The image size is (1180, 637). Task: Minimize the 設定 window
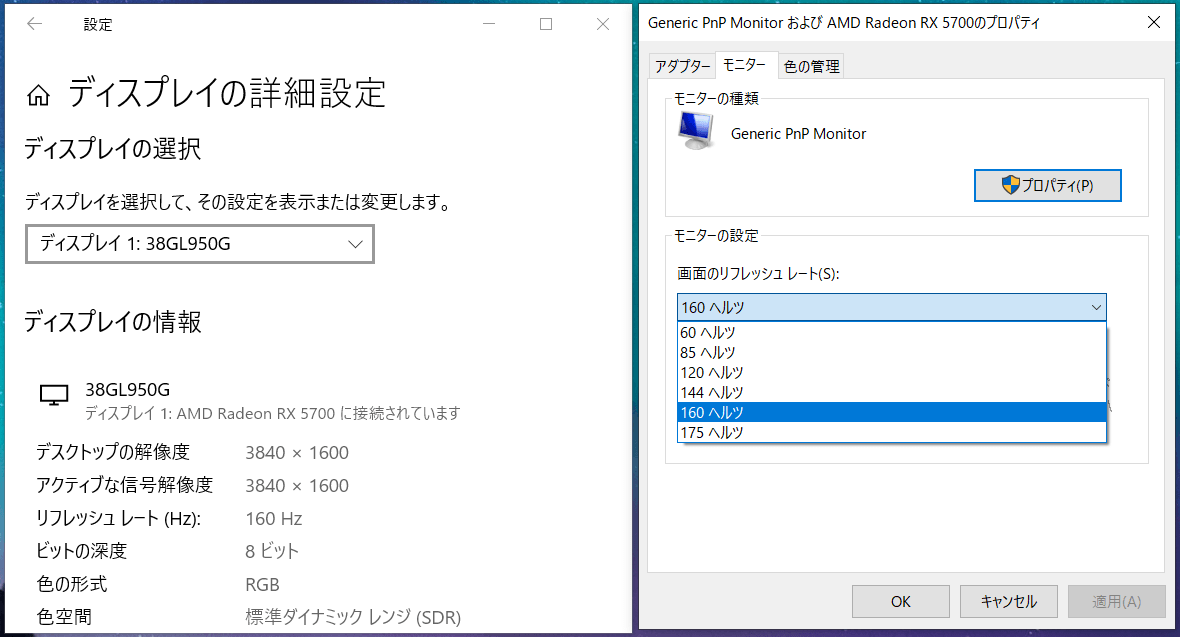pyautogui.click(x=489, y=24)
